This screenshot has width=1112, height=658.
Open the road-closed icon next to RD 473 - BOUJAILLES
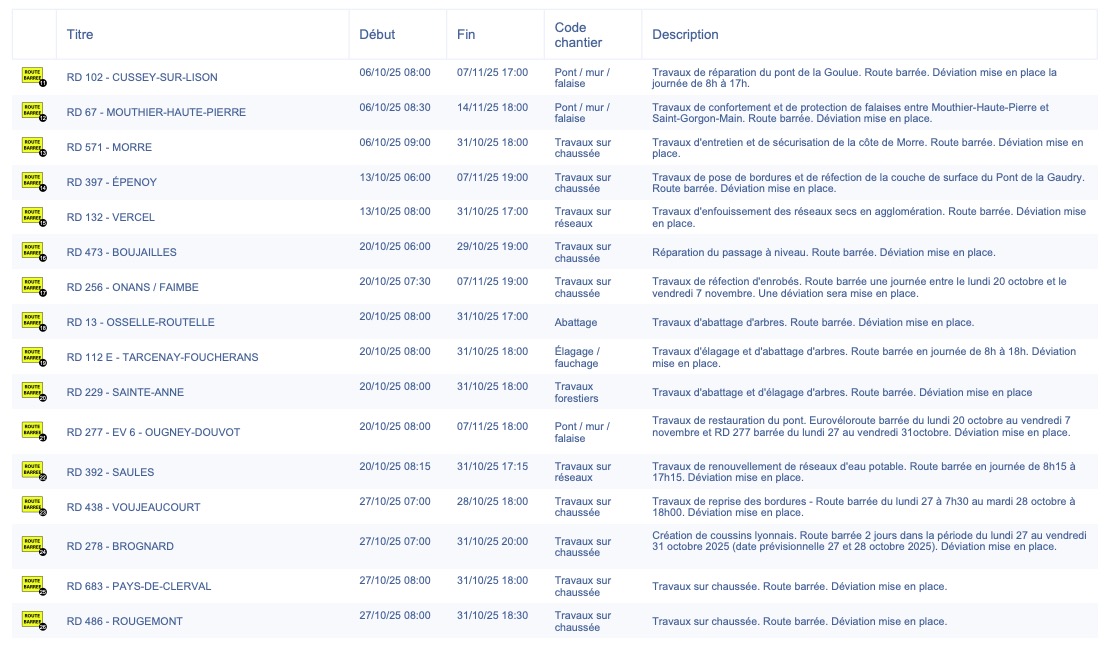(33, 252)
